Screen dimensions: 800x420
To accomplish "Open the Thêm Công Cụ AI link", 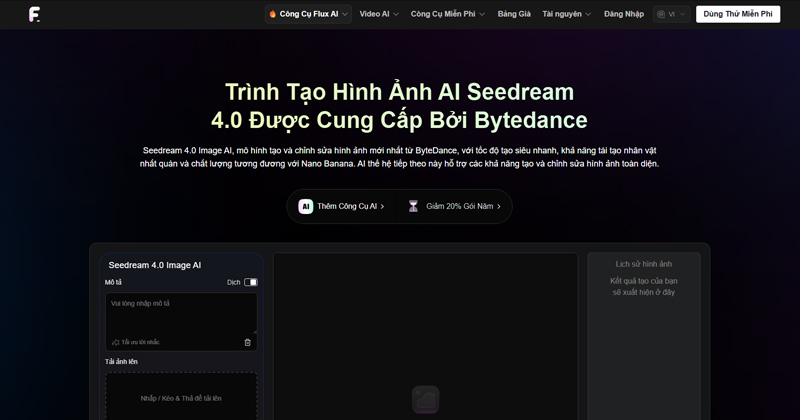I will click(x=342, y=206).
